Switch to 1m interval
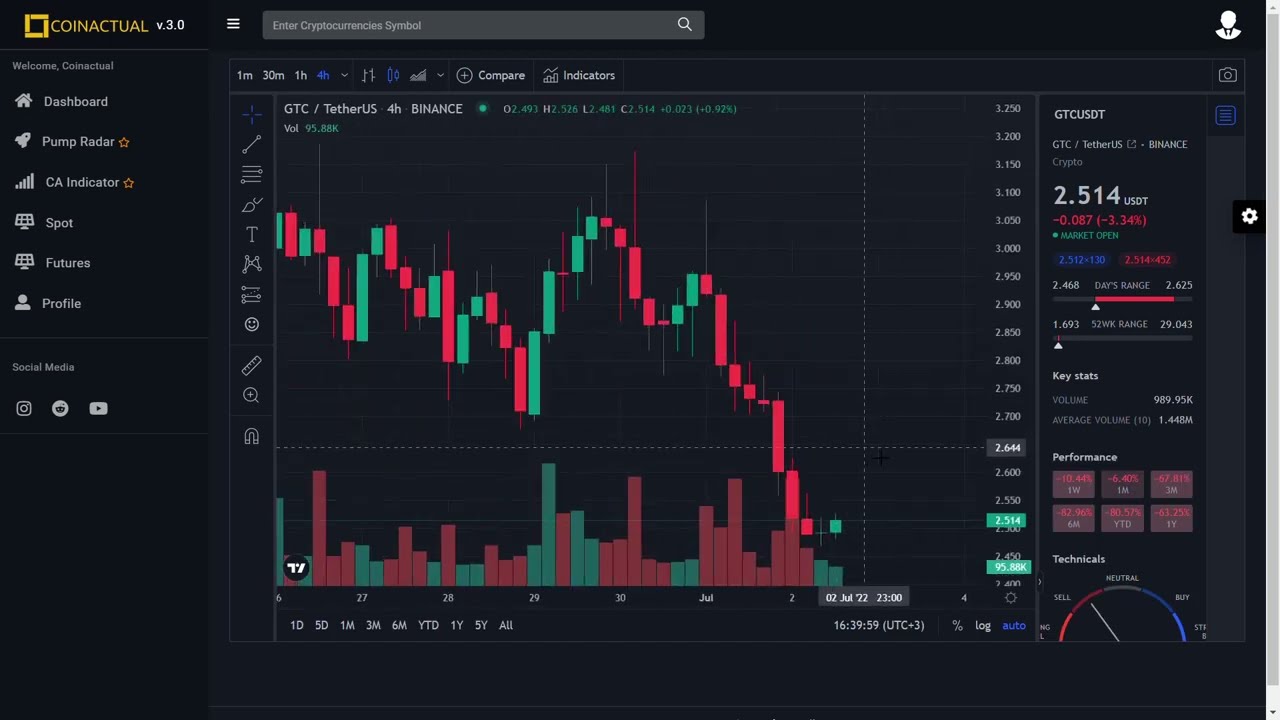The height and width of the screenshot is (720, 1280). coord(244,75)
